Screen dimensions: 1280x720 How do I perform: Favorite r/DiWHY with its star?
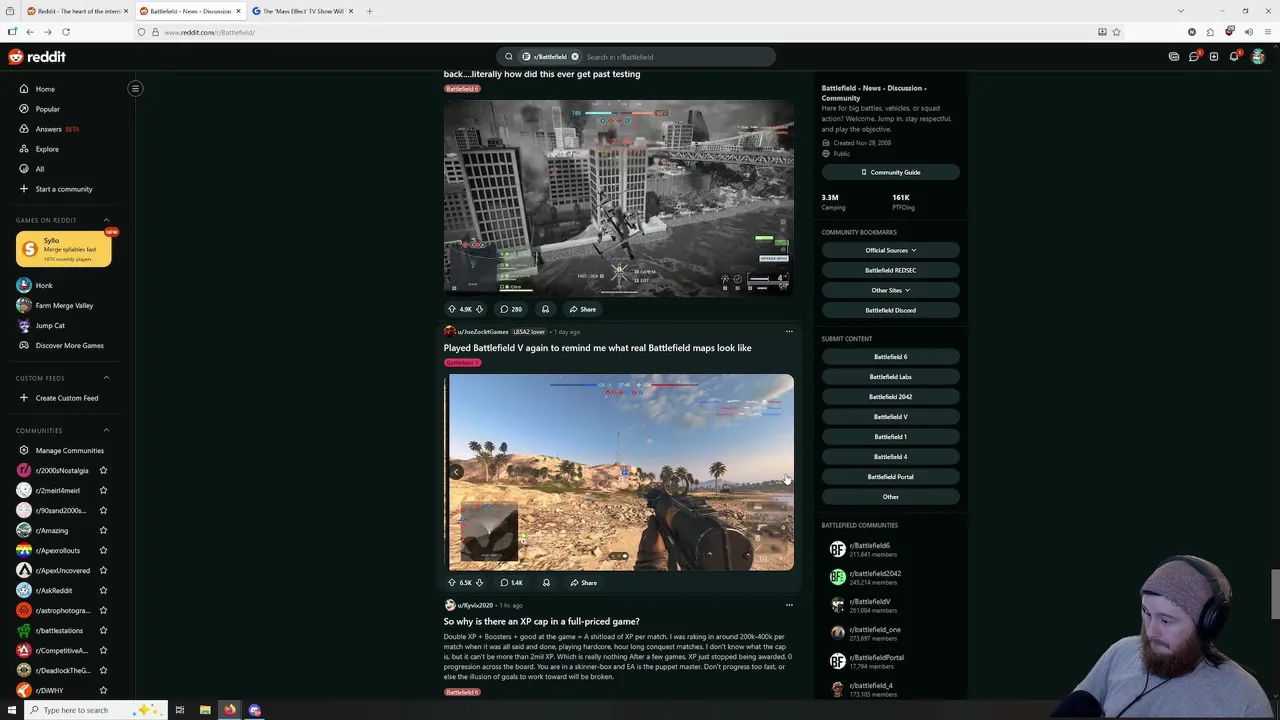pyautogui.click(x=103, y=691)
